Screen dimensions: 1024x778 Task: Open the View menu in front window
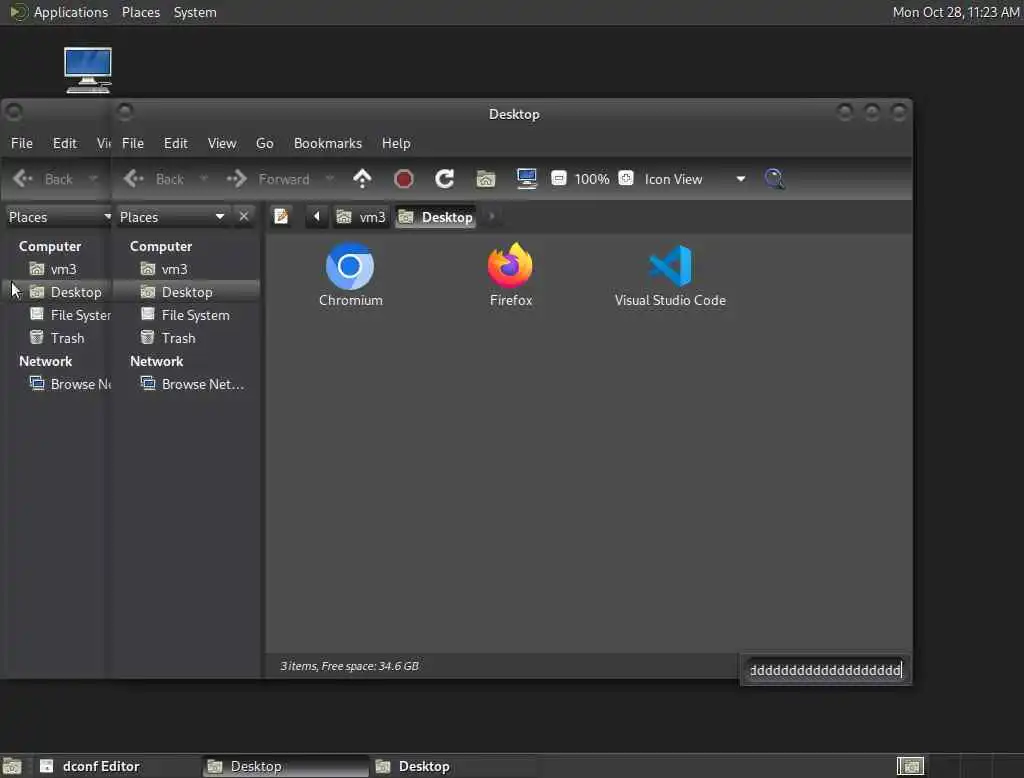pos(222,143)
